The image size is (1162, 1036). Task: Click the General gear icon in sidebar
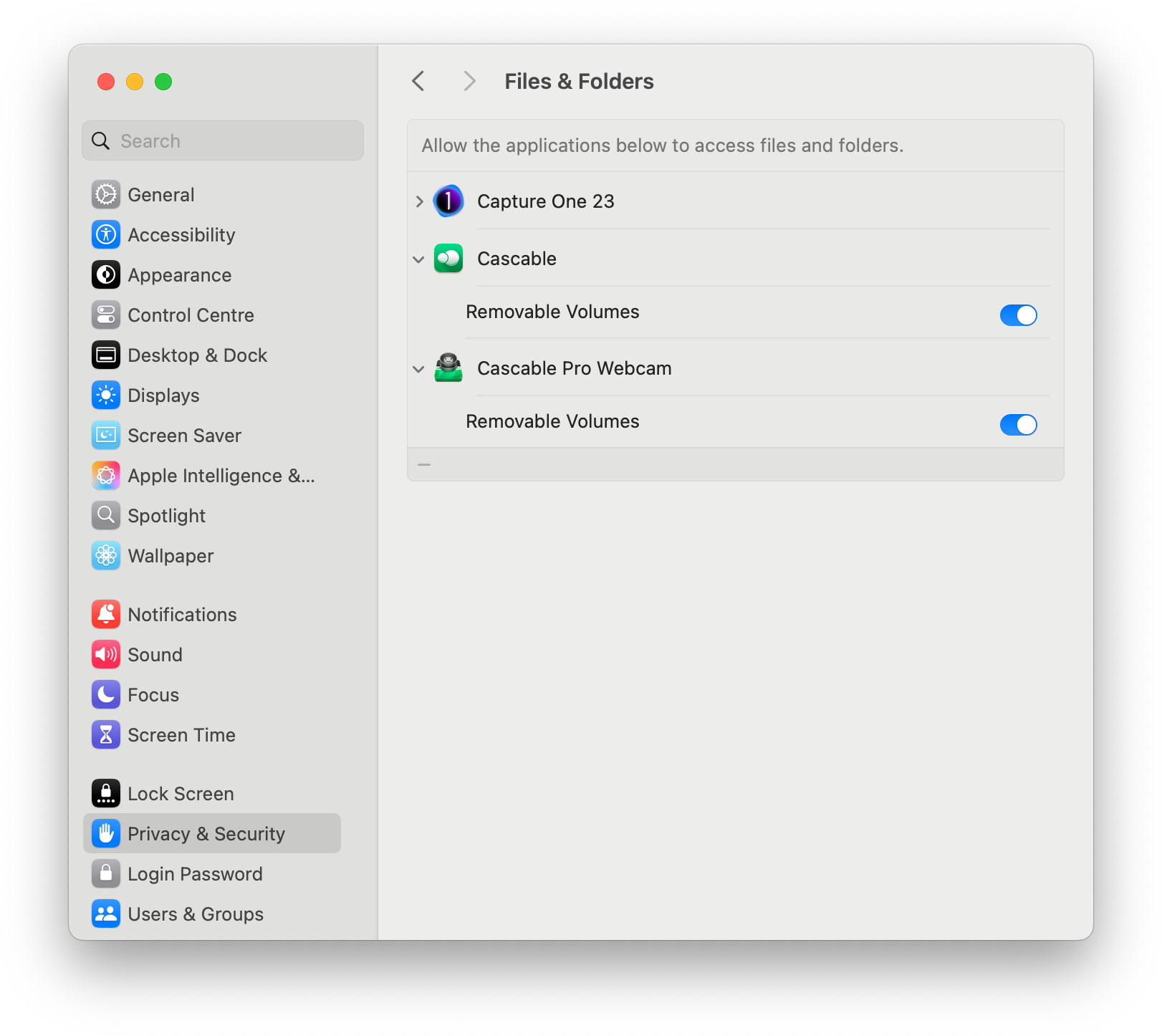[x=106, y=195]
